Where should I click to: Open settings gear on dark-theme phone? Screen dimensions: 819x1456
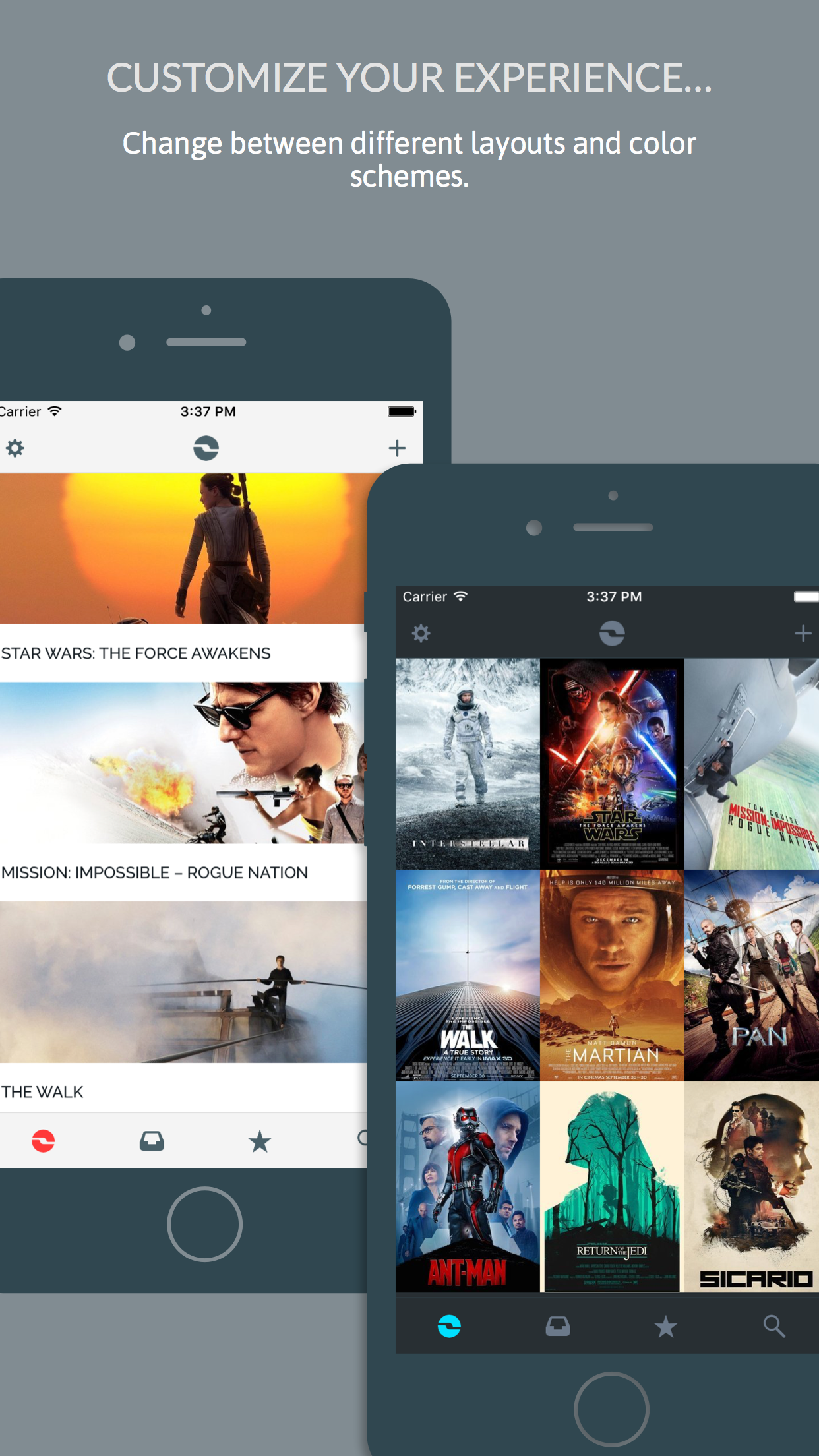421,634
